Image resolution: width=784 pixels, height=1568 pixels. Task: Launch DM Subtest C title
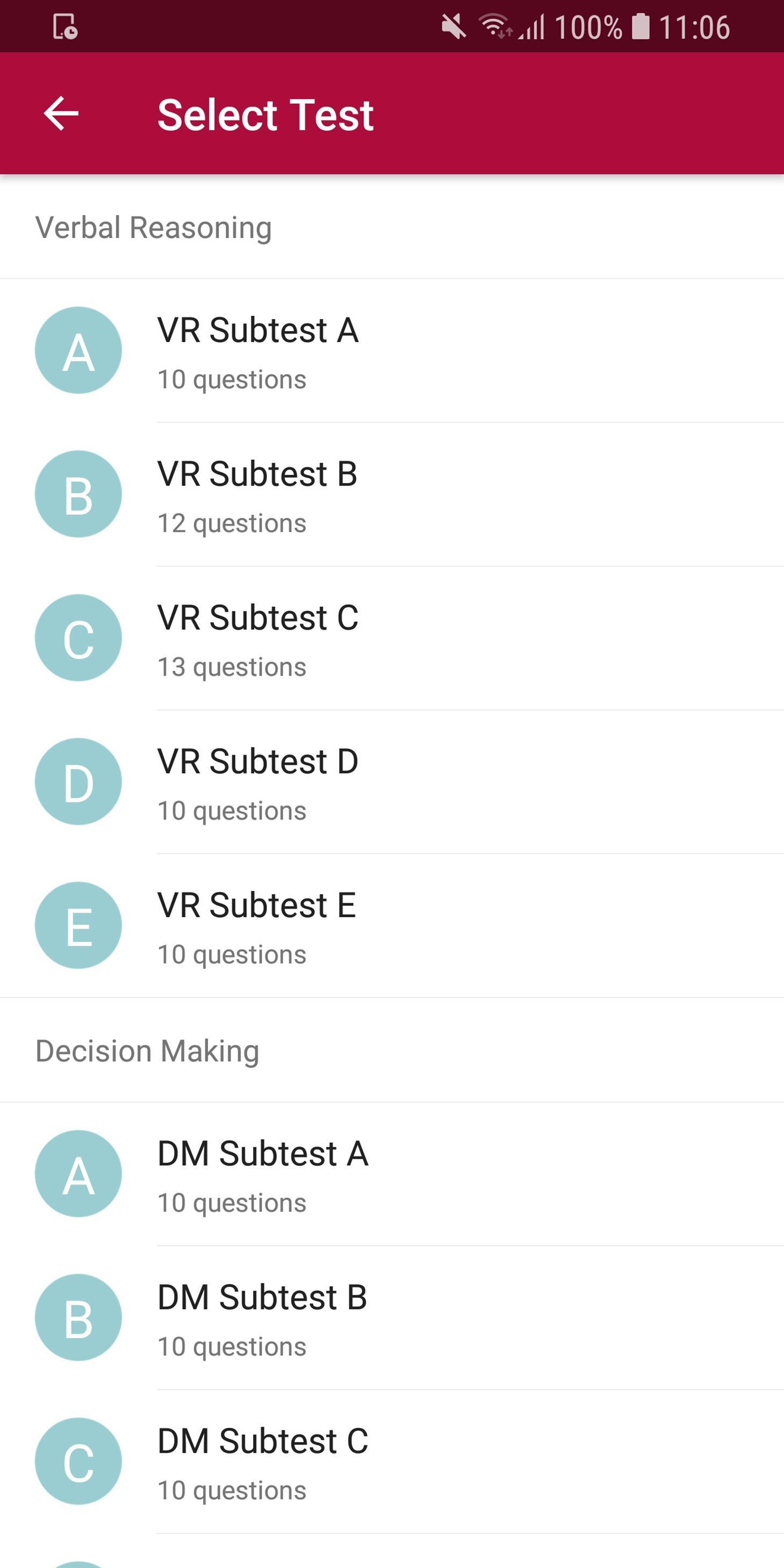point(263,1441)
